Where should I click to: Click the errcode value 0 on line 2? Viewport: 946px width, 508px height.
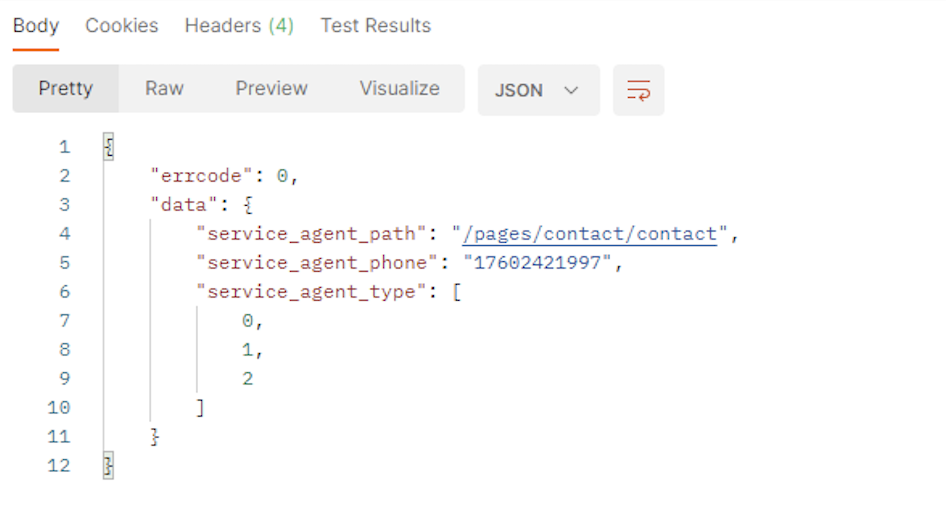click(282, 176)
